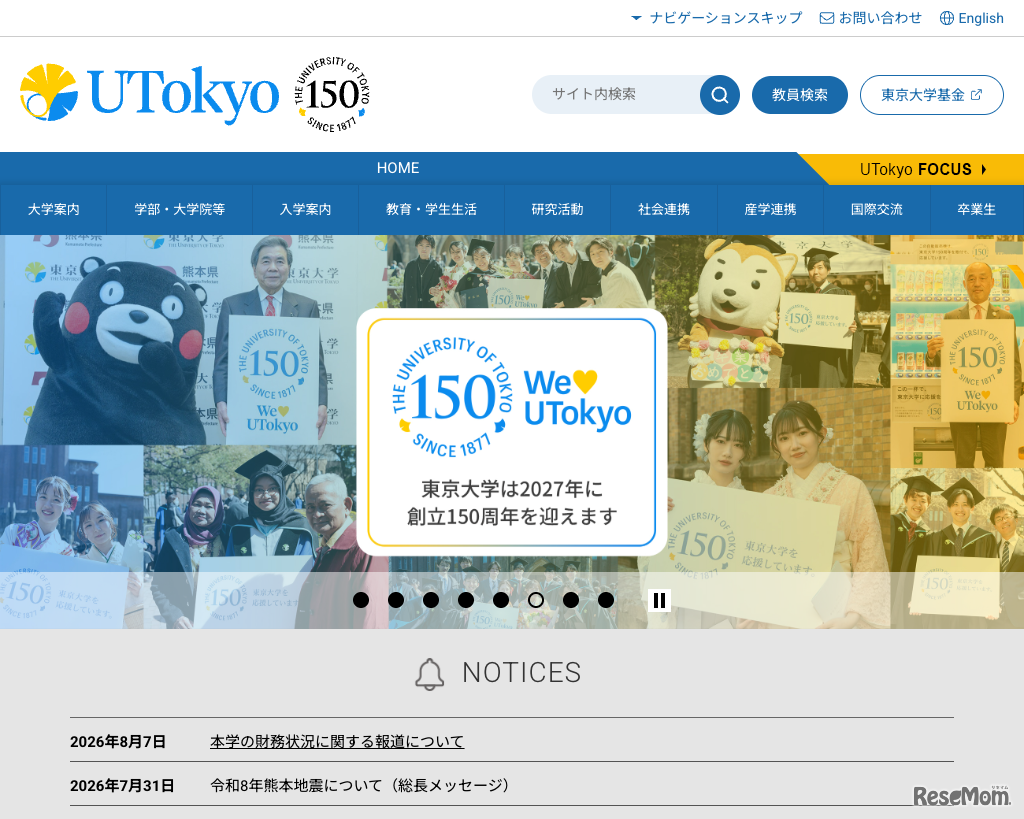Select the eighth carousel slide dot
This screenshot has height=819, width=1024.
(606, 600)
